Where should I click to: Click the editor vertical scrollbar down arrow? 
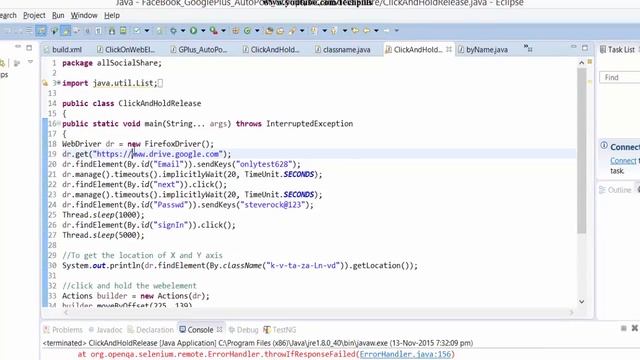pyautogui.click(x=582, y=302)
